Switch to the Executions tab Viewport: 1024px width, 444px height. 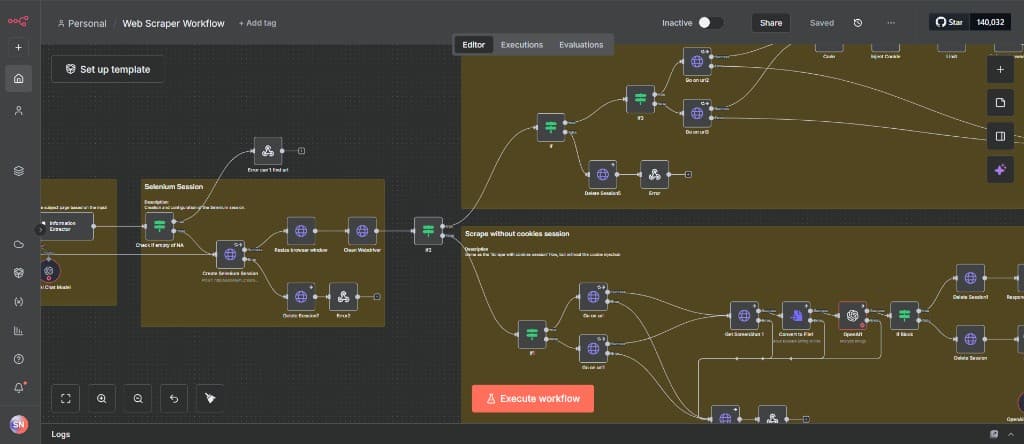pos(522,44)
